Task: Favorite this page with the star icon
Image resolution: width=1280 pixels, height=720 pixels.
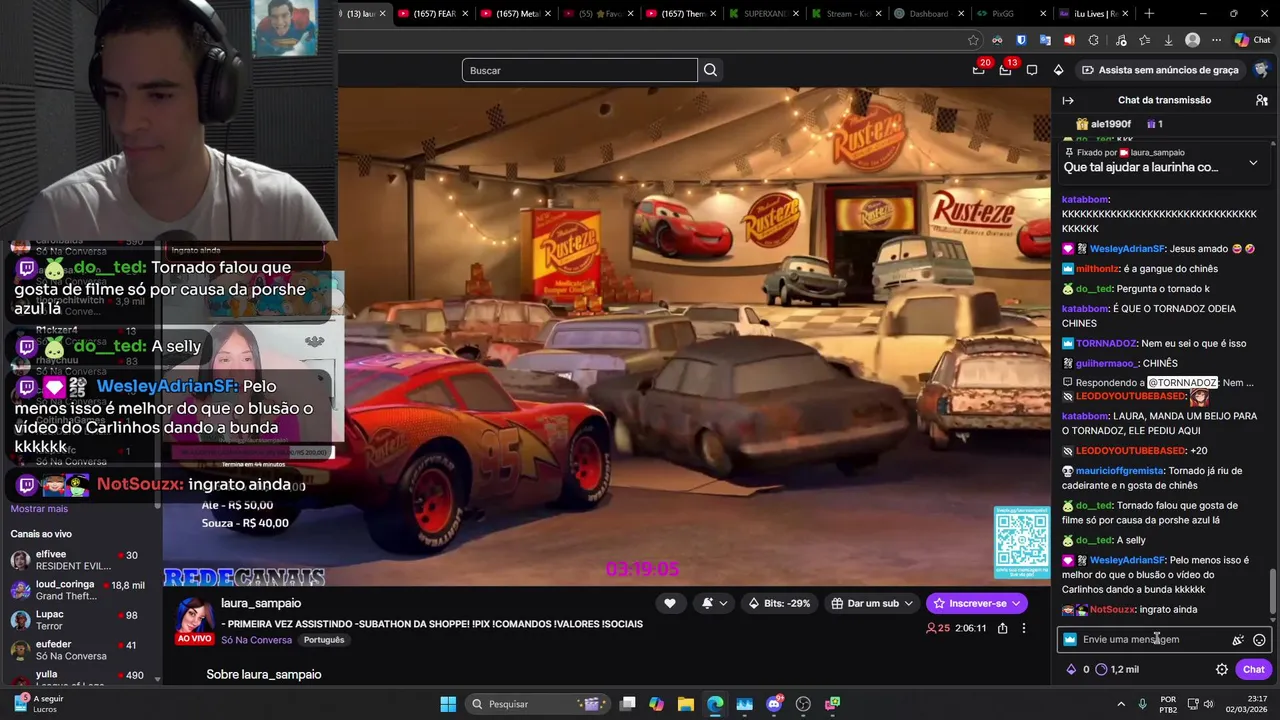Action: tap(973, 40)
